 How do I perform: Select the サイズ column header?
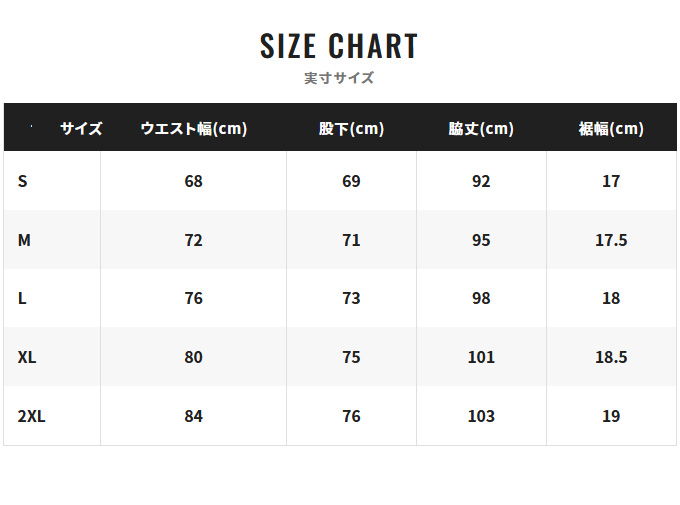pyautogui.click(x=81, y=128)
